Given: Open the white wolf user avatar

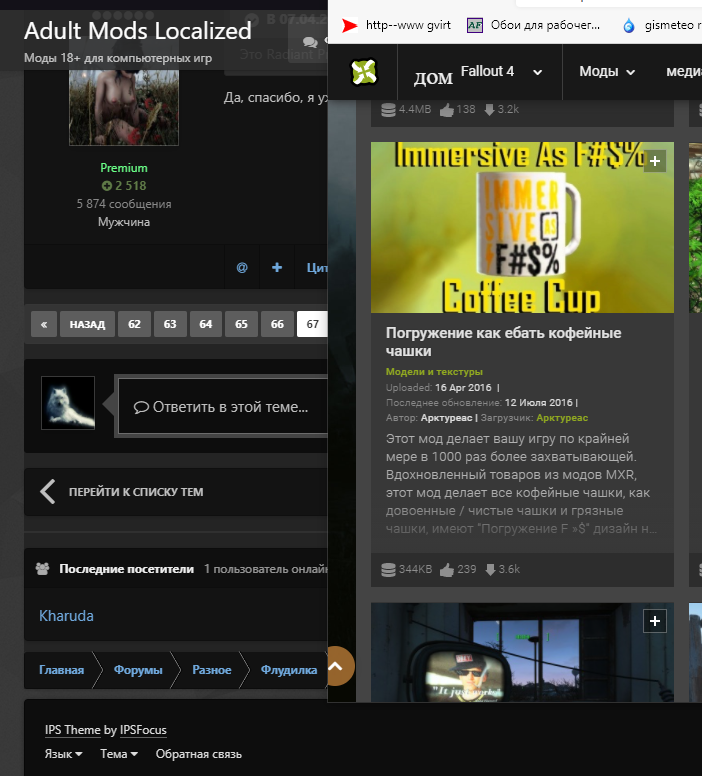Looking at the screenshot, I should coord(68,403).
